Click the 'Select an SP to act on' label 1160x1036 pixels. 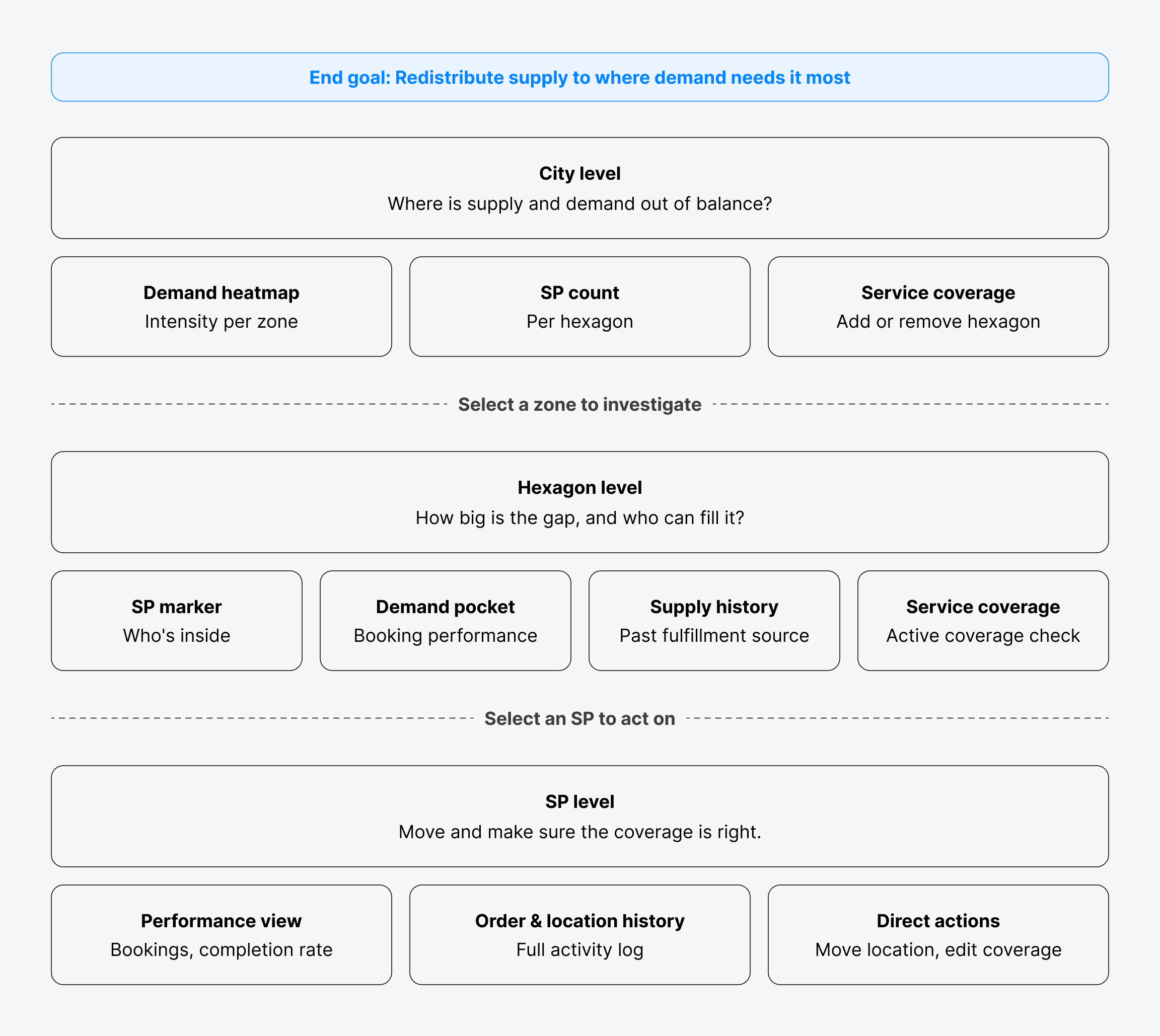click(x=579, y=718)
